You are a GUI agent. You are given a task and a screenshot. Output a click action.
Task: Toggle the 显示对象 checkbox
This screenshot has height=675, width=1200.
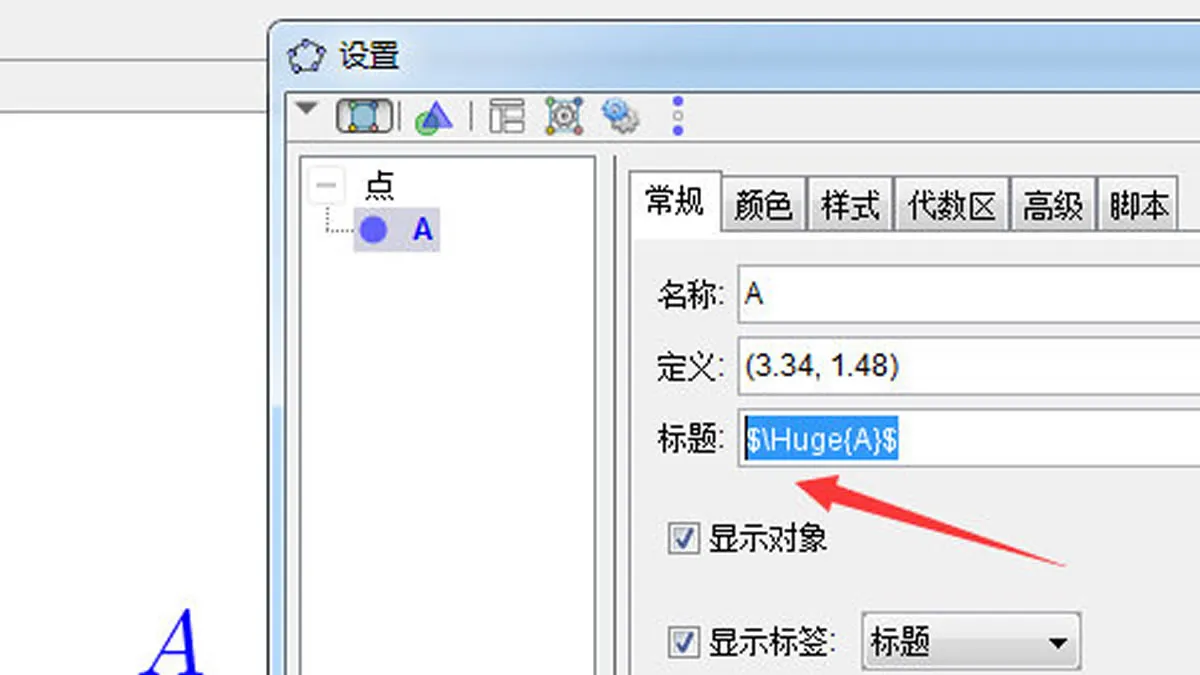[683, 540]
